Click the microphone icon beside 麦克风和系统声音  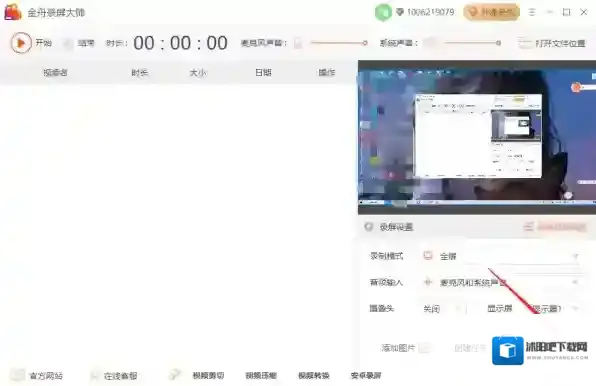(x=428, y=282)
